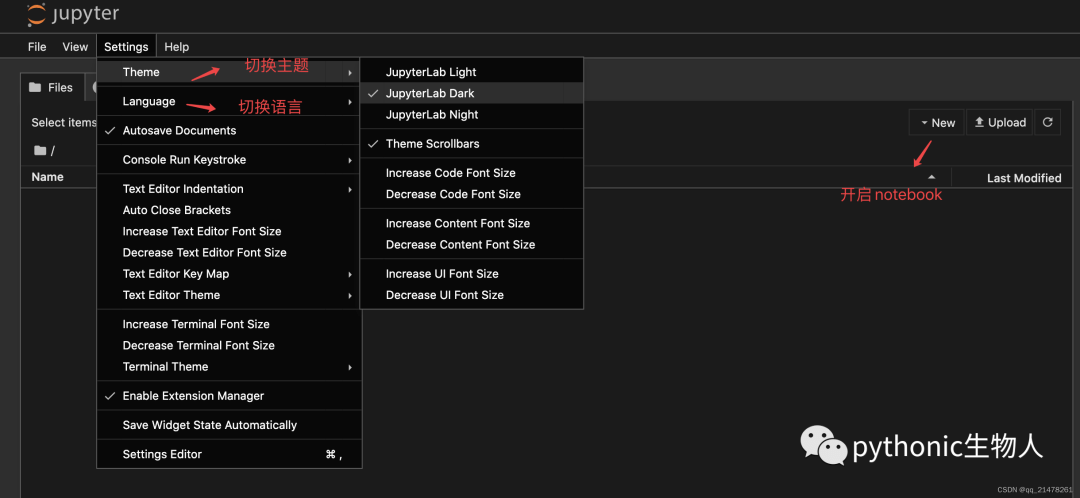Open the New dropdown button
The image size is (1080, 498).
tap(934, 122)
